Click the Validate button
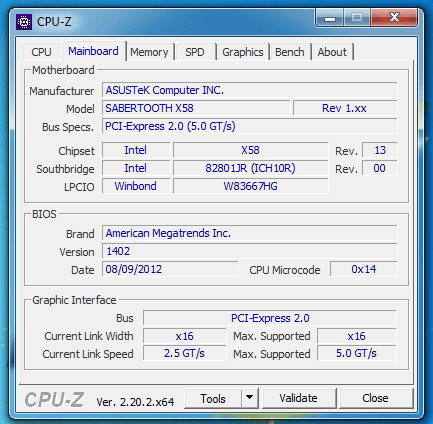Screen dimensions: 433x424 click(298, 398)
